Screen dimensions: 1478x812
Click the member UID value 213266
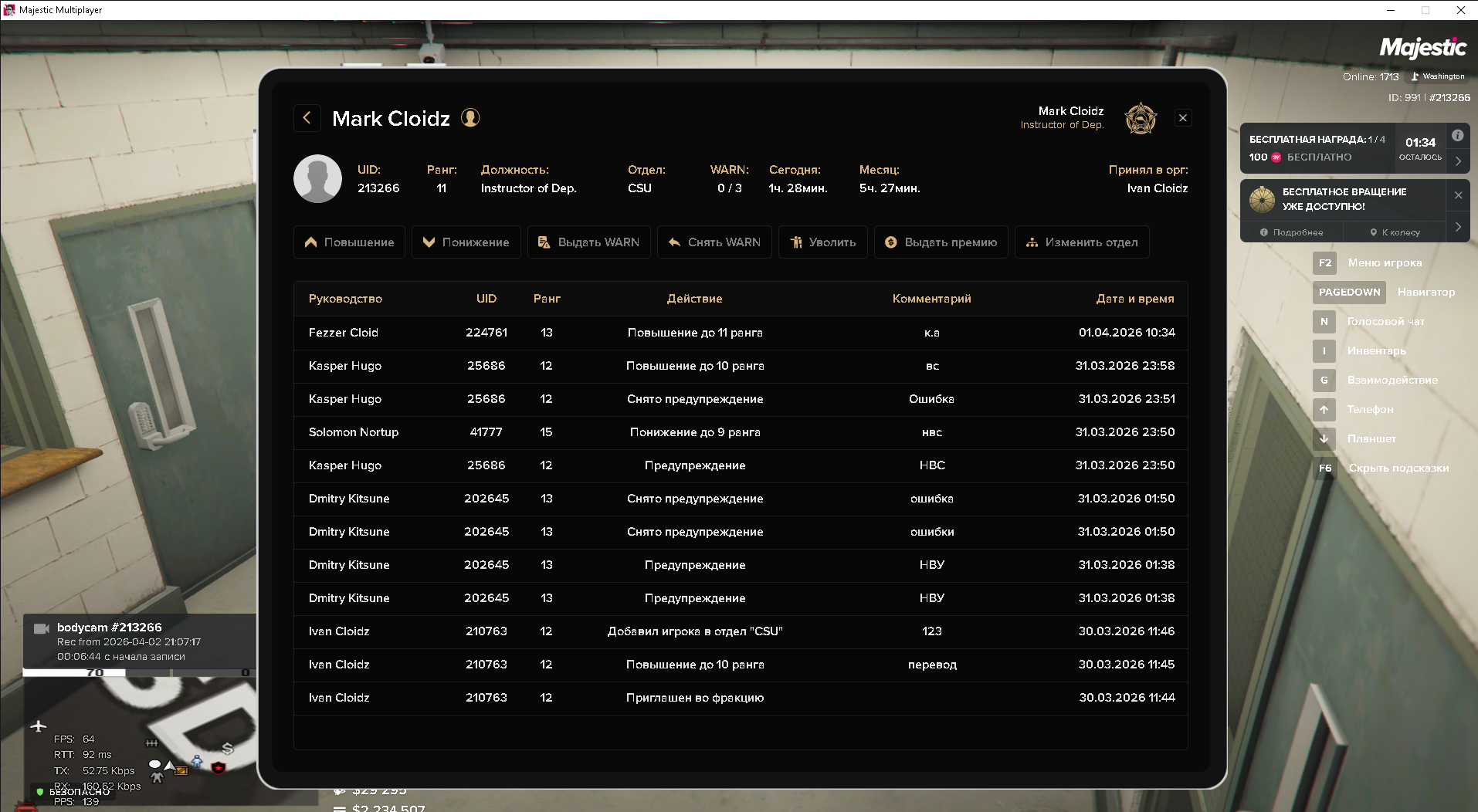[x=378, y=188]
